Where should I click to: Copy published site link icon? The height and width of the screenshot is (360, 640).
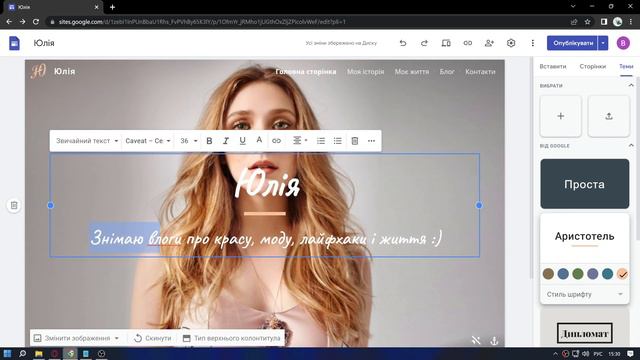pyautogui.click(x=468, y=43)
